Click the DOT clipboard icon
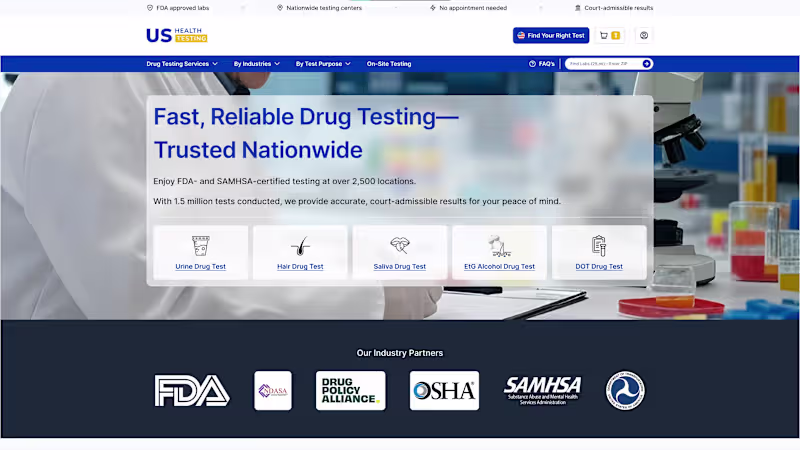The image size is (800, 450). point(599,245)
